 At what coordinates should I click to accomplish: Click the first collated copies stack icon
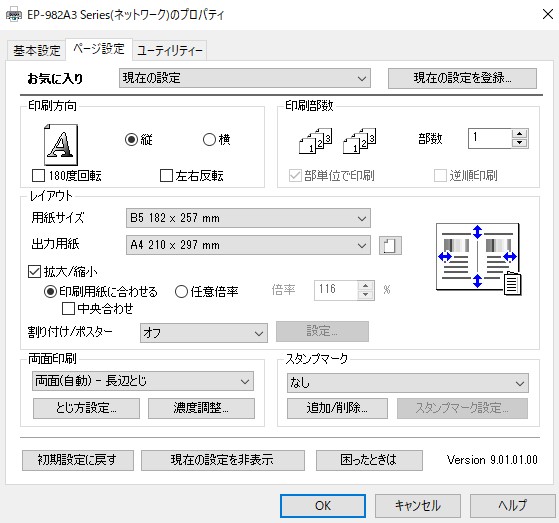tap(315, 141)
